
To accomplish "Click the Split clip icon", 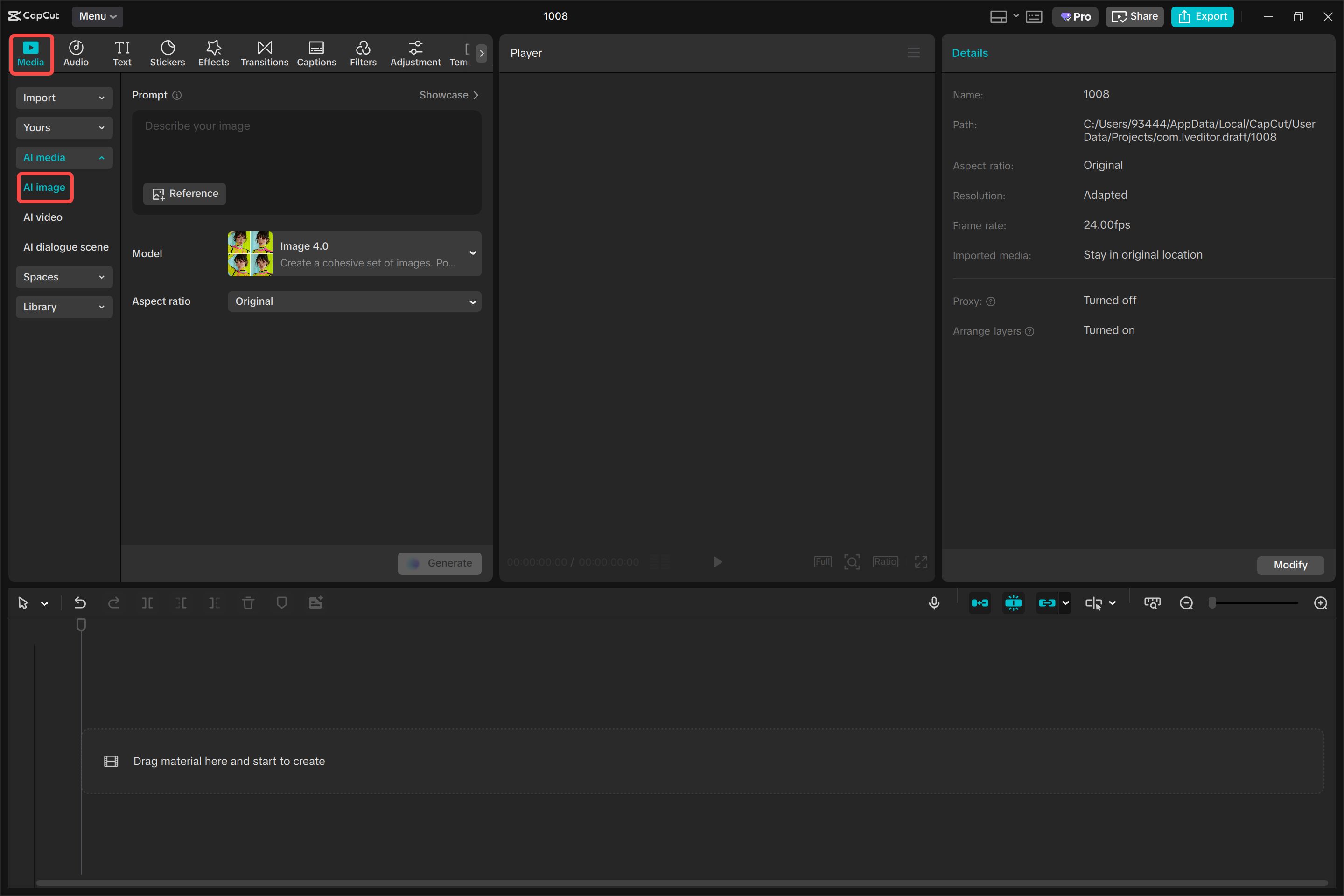I will click(x=147, y=603).
